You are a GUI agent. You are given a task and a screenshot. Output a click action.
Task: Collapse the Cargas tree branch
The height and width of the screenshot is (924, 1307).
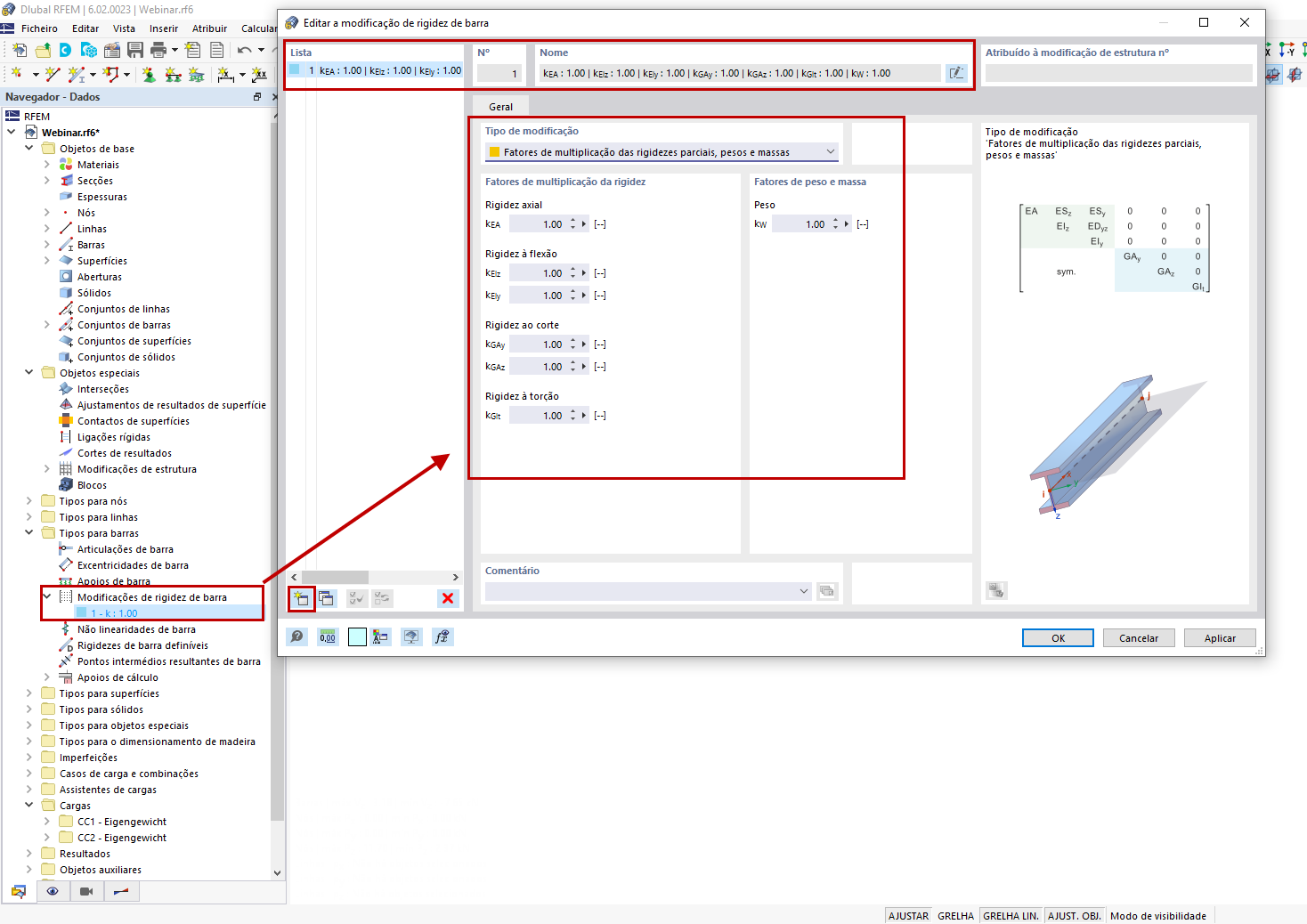pyautogui.click(x=28, y=805)
